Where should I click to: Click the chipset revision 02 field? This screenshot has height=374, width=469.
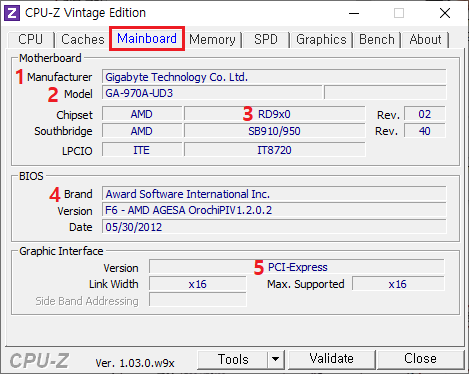(x=425, y=114)
